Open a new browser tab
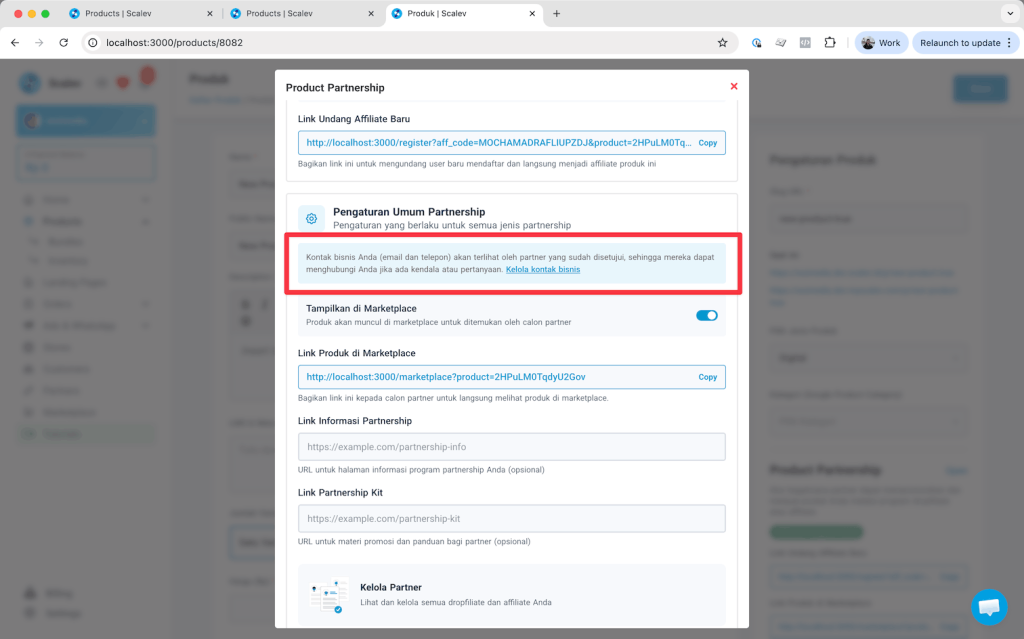This screenshot has width=1024, height=639. (556, 13)
